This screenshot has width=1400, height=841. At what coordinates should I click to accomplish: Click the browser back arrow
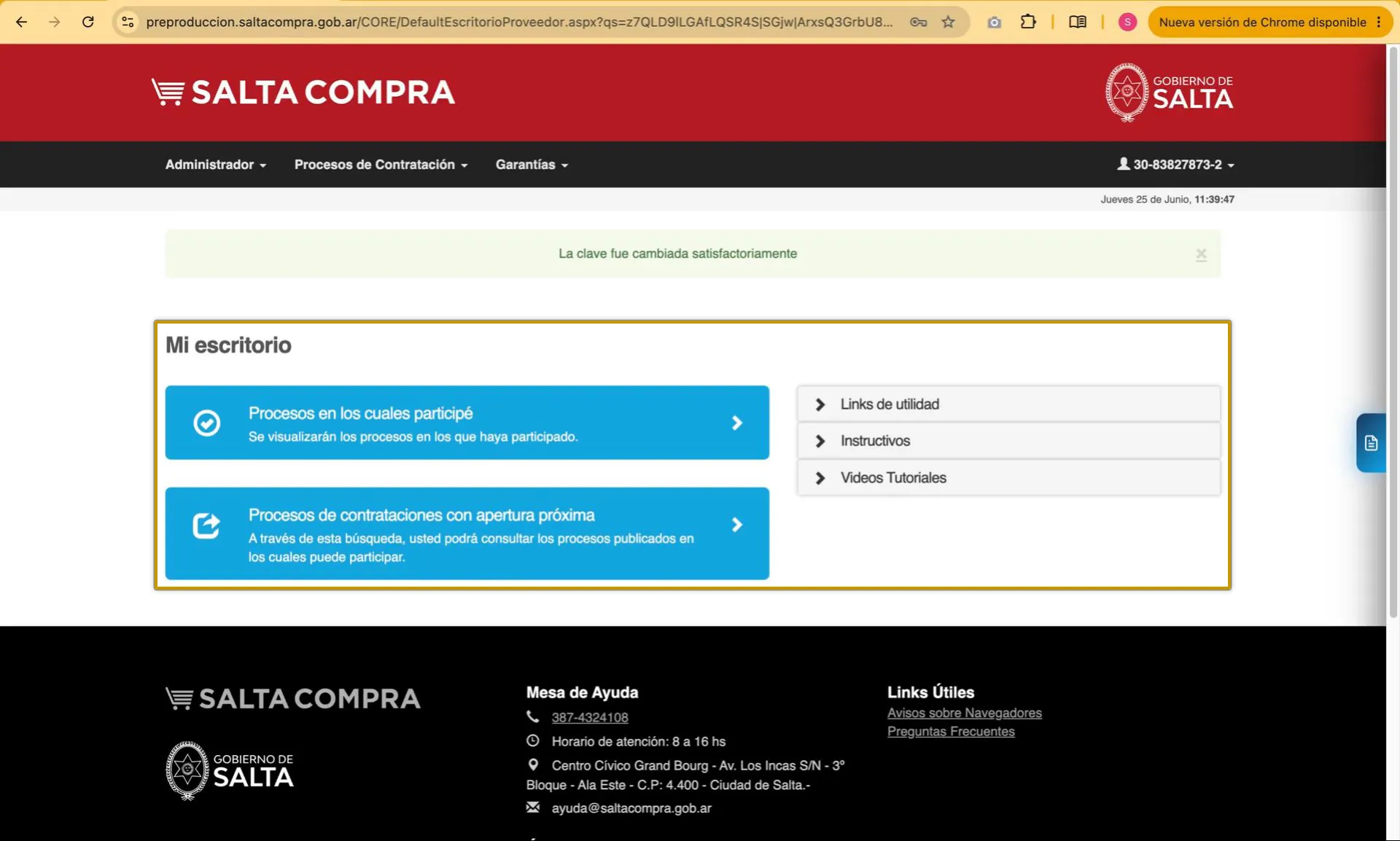(21, 22)
